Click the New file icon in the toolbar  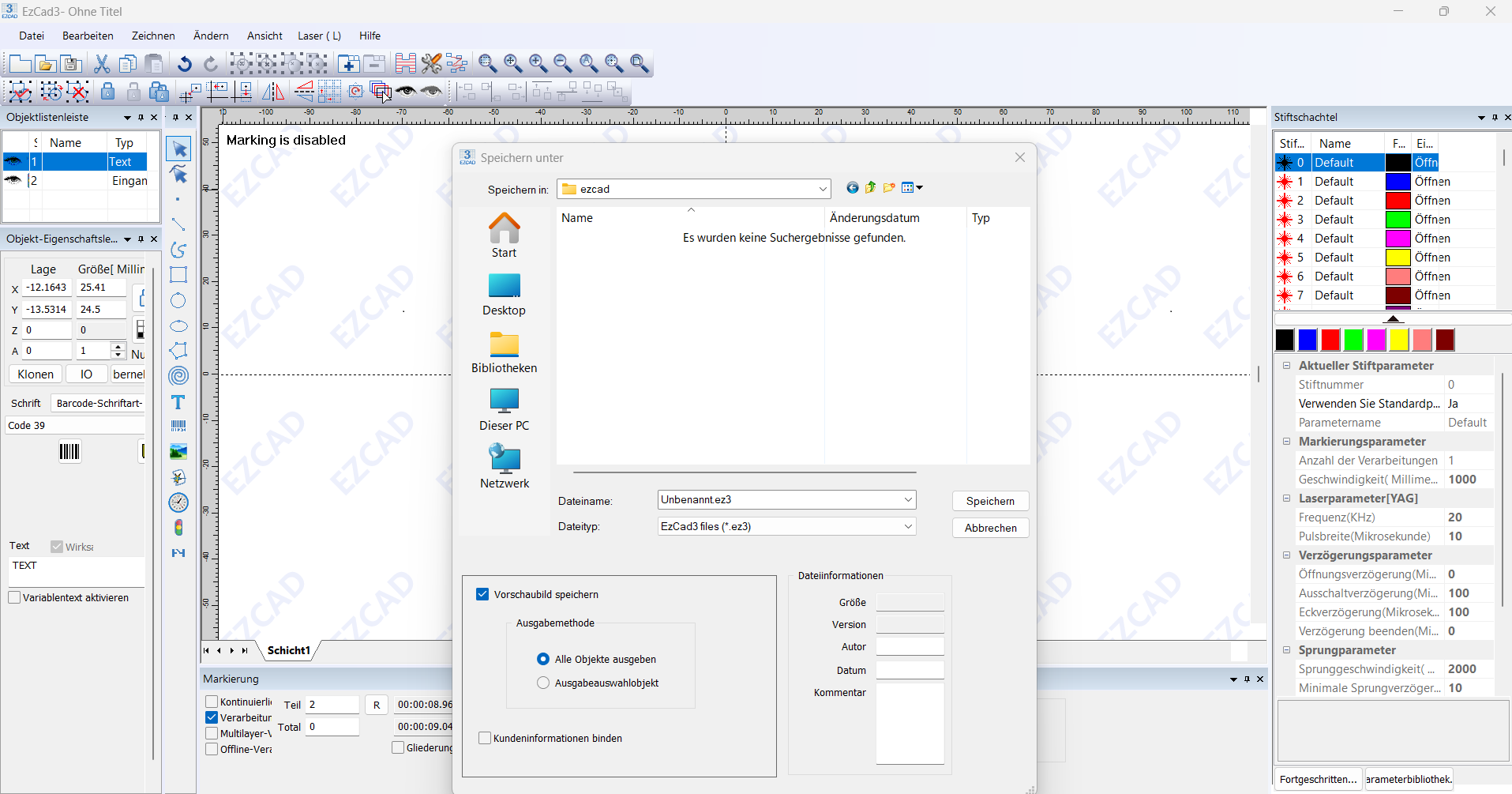tap(20, 64)
